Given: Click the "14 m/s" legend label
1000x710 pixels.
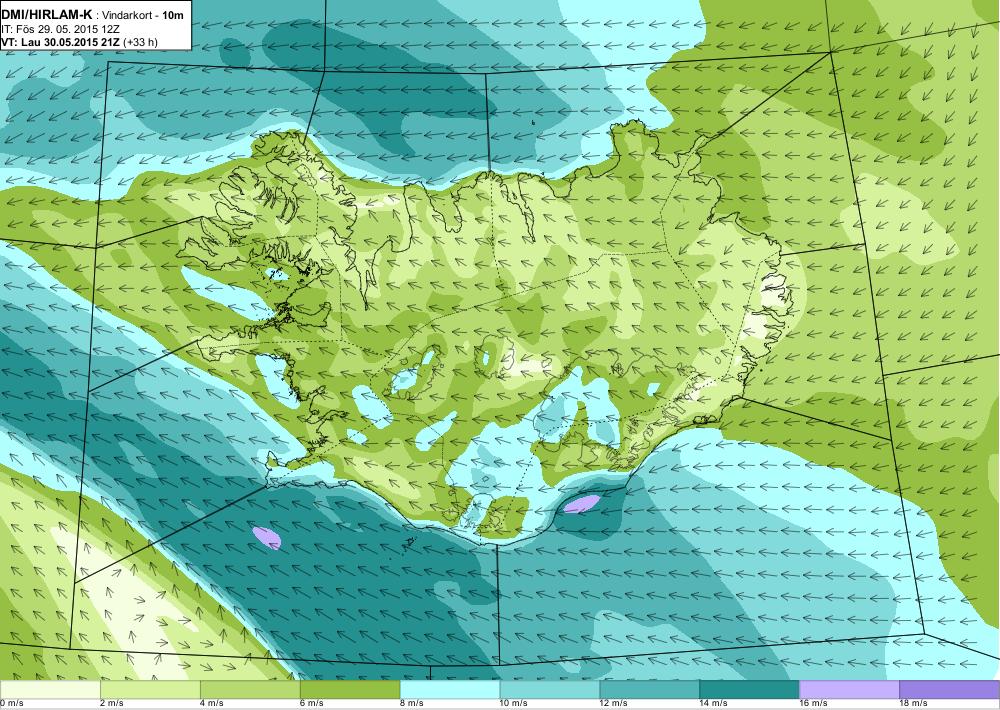Looking at the screenshot, I should (714, 704).
